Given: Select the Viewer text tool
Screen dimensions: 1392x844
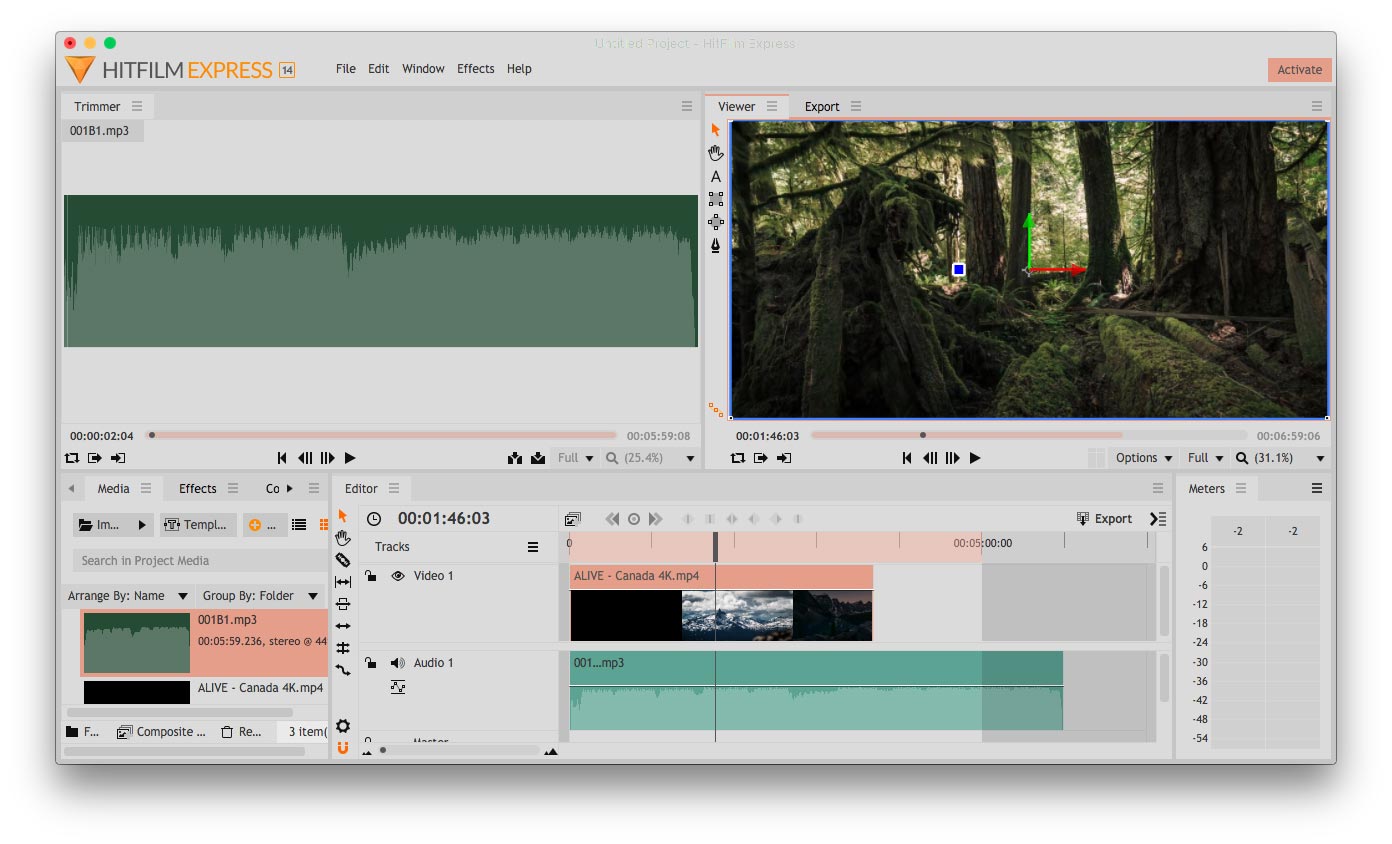Looking at the screenshot, I should point(715,176).
